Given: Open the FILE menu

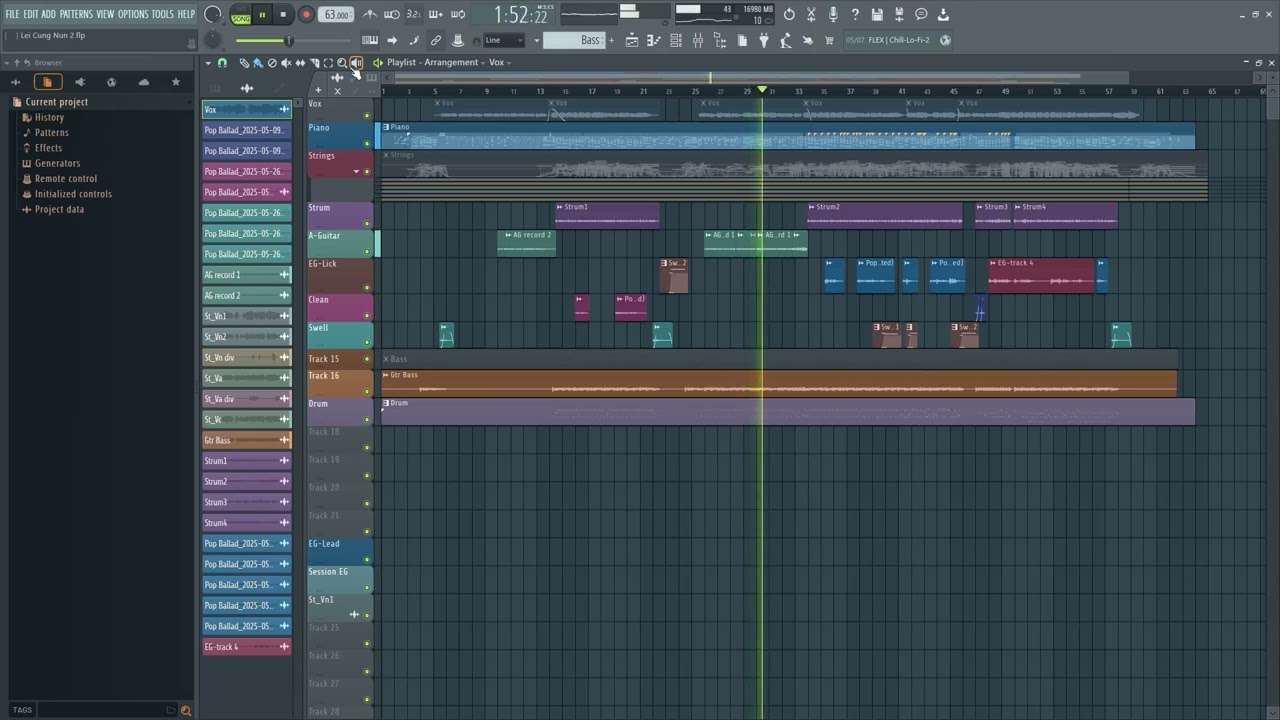Looking at the screenshot, I should [x=12, y=14].
